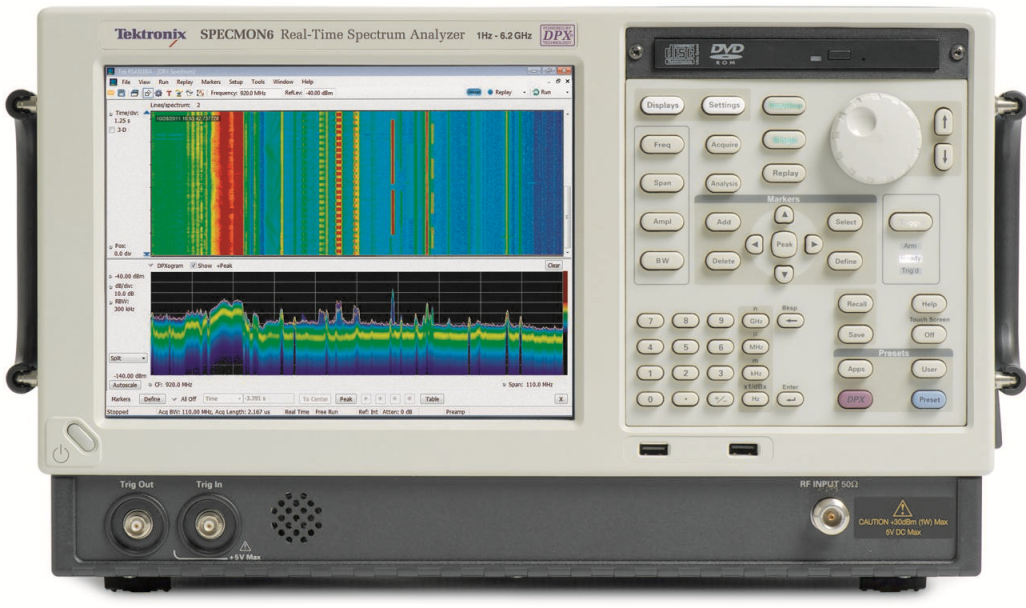Viewport: 1026px width, 608px height.
Task: Toggle the Show checkbox for DPXogram
Action: (x=194, y=266)
